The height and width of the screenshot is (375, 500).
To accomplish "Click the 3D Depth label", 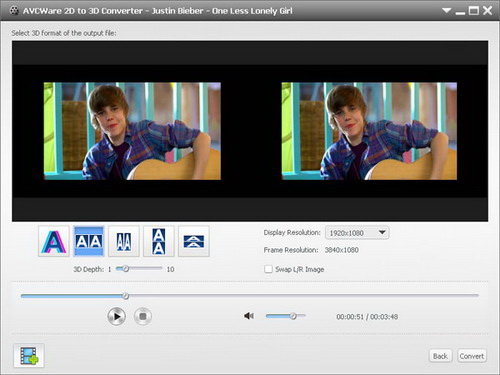I will (x=89, y=269).
